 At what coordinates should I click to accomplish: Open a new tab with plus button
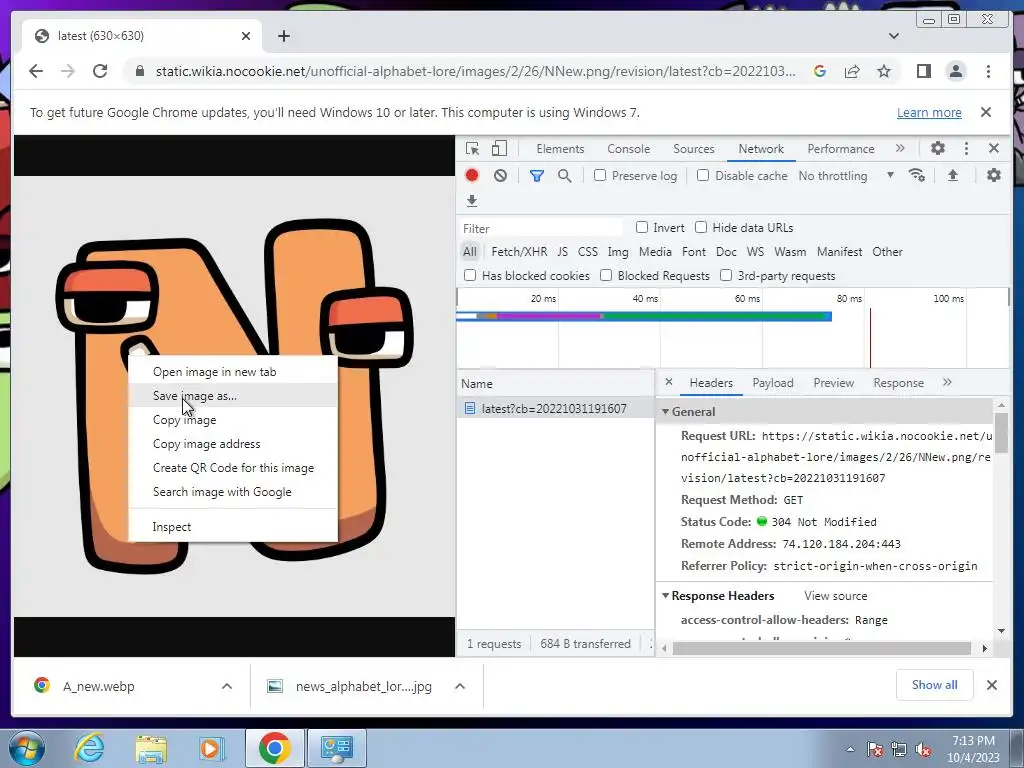click(x=283, y=36)
